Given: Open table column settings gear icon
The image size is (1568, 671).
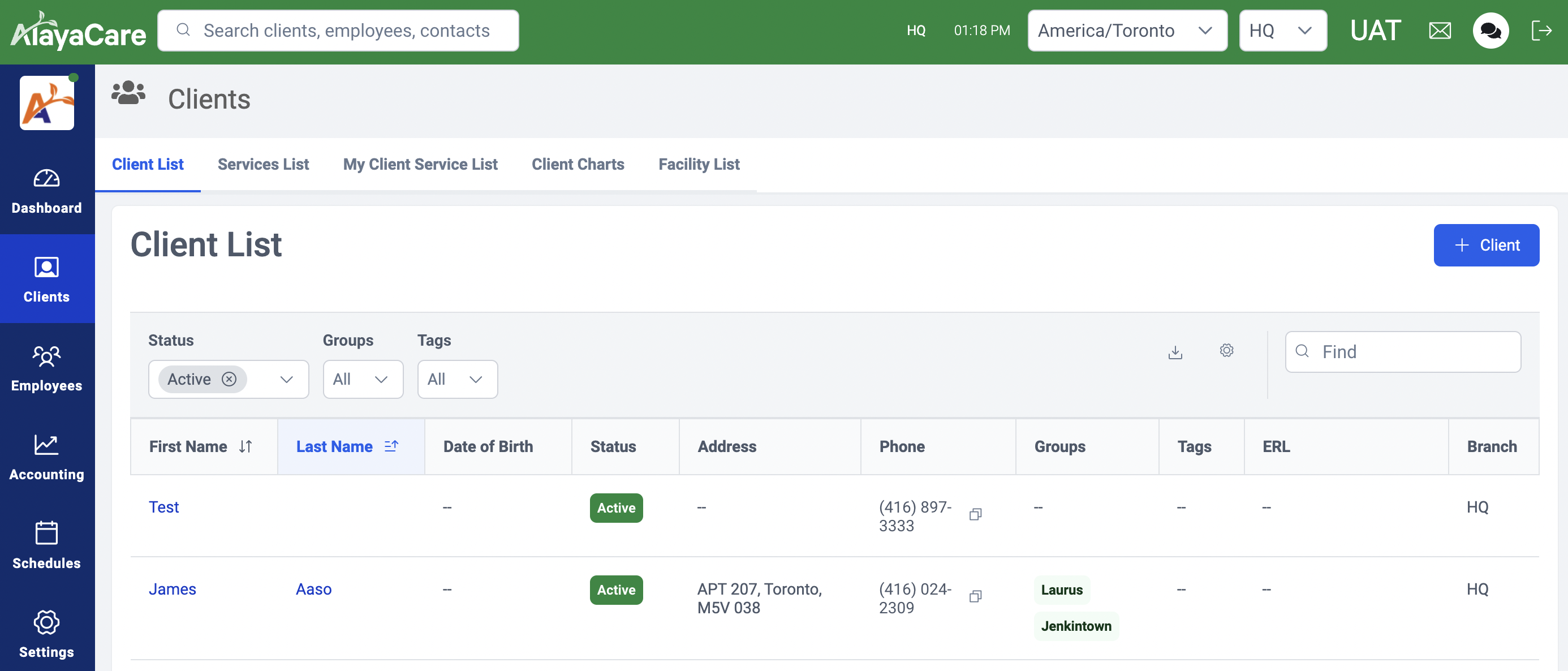Looking at the screenshot, I should coord(1226,351).
